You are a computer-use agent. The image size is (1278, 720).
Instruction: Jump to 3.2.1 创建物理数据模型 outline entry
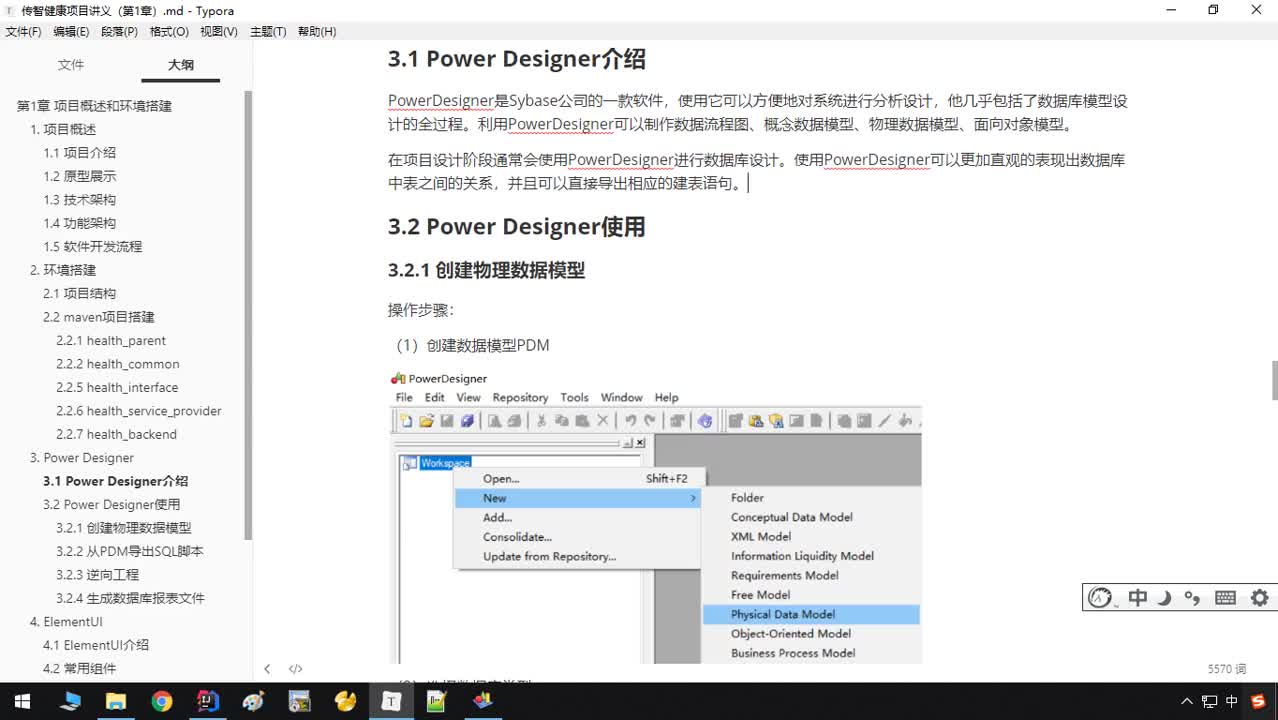pos(124,528)
